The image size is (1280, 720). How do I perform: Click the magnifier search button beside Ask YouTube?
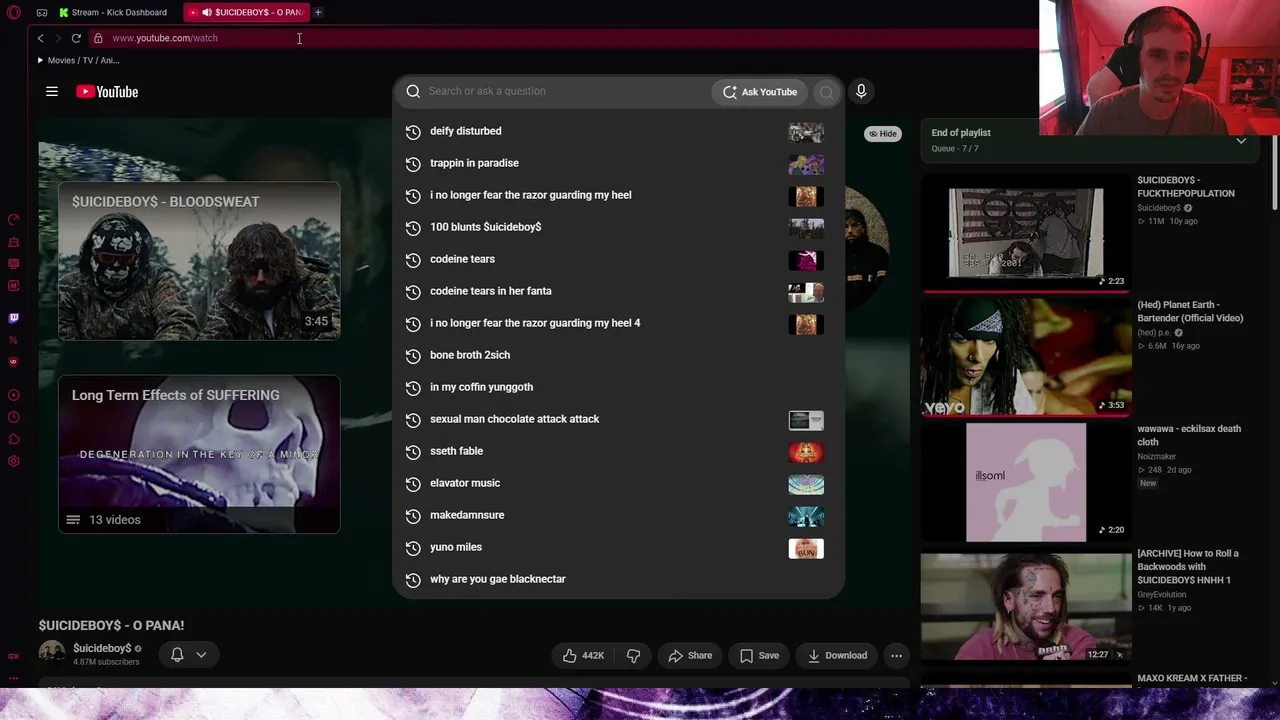coord(826,92)
